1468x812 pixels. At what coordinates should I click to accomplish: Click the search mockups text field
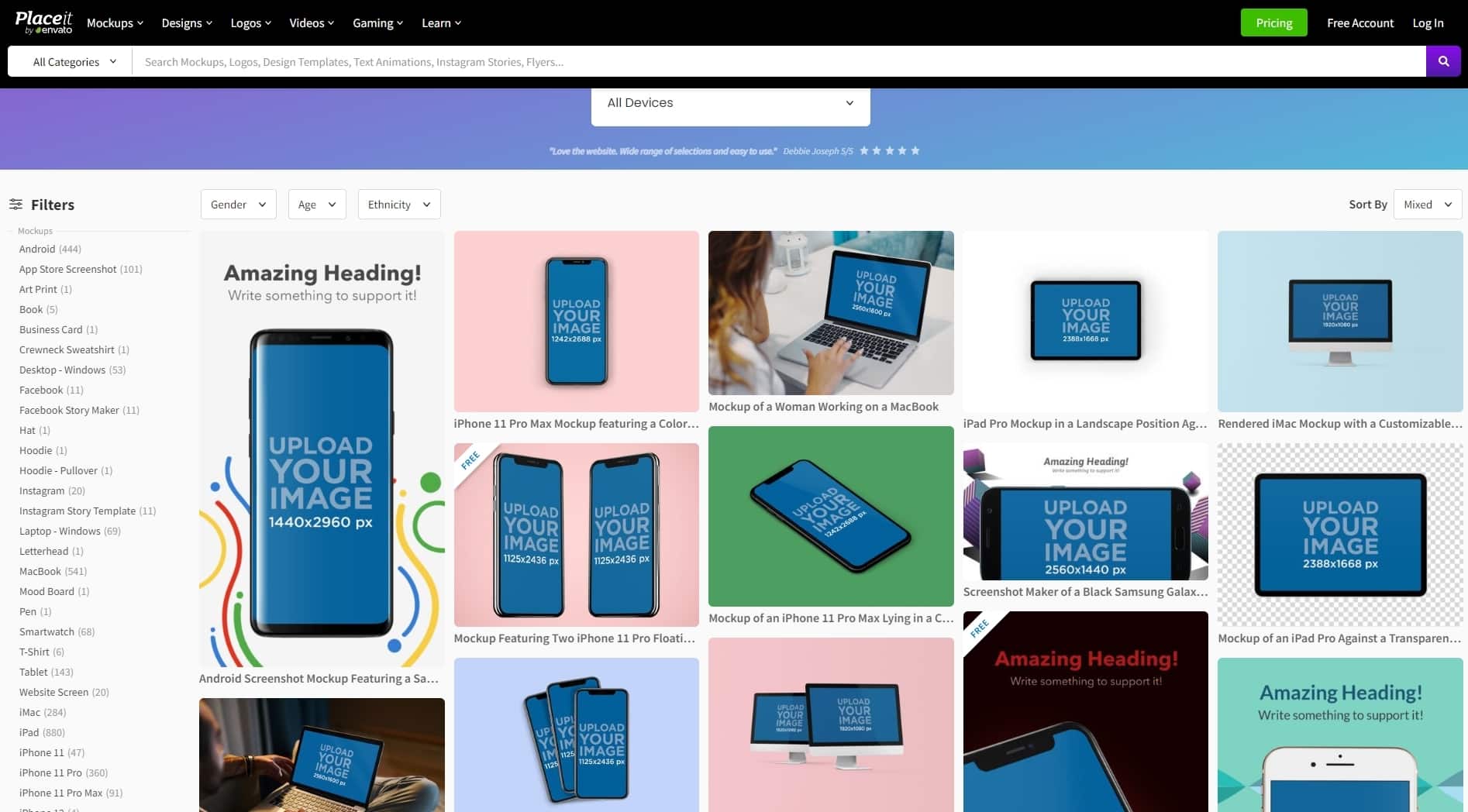point(779,61)
